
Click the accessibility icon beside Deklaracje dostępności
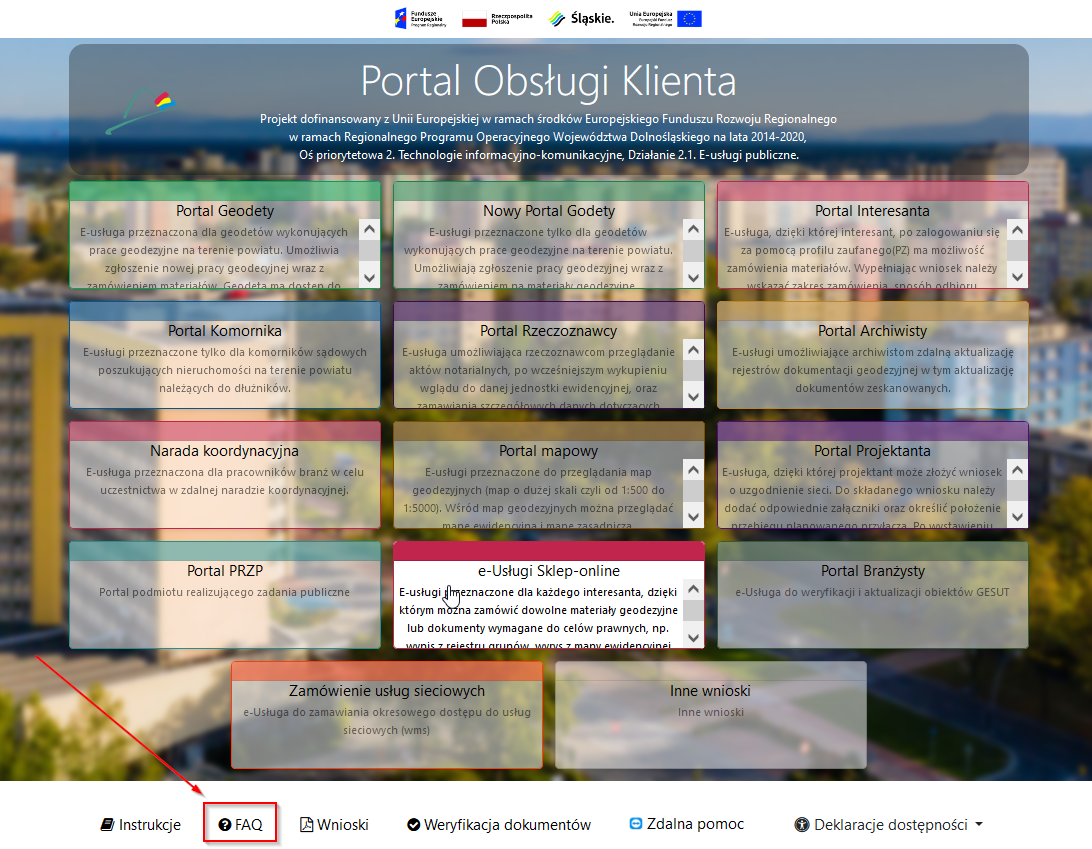tap(801, 825)
